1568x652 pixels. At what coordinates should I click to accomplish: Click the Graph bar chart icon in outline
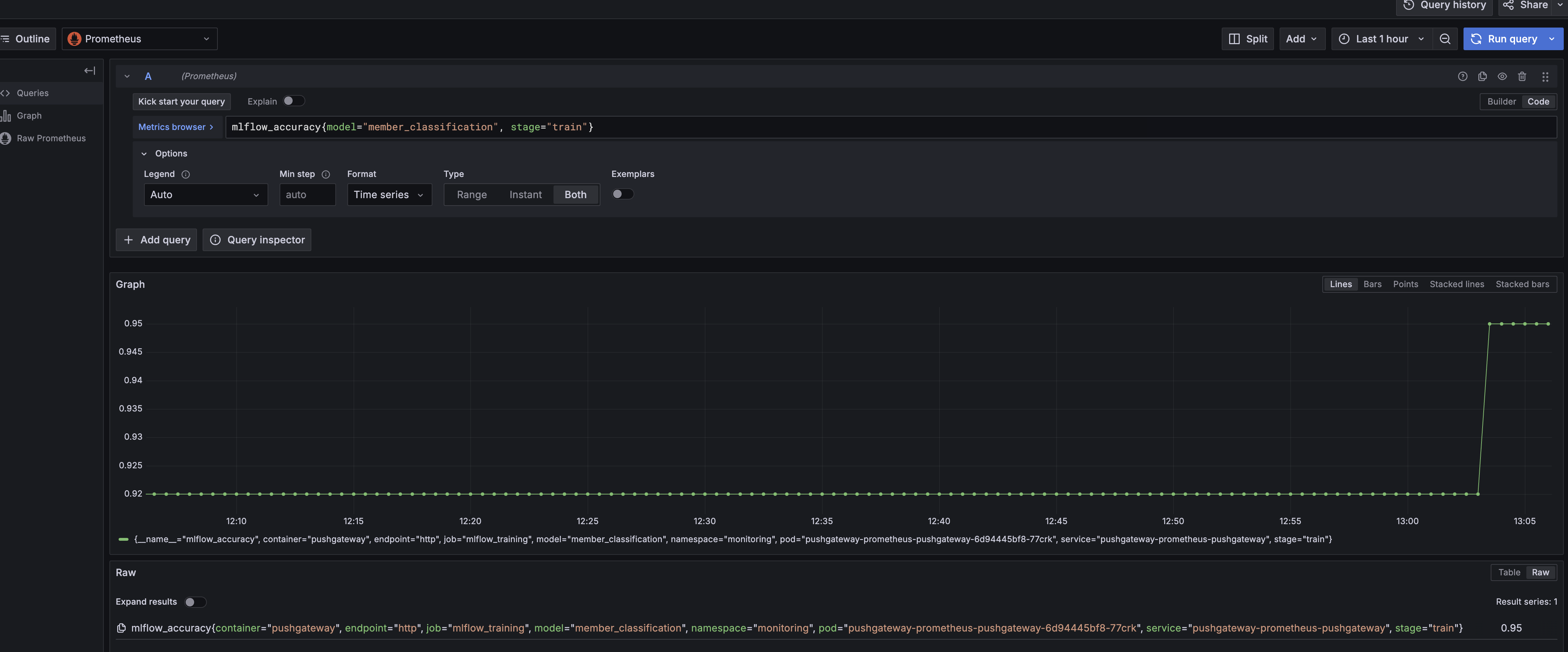pyautogui.click(x=6, y=115)
